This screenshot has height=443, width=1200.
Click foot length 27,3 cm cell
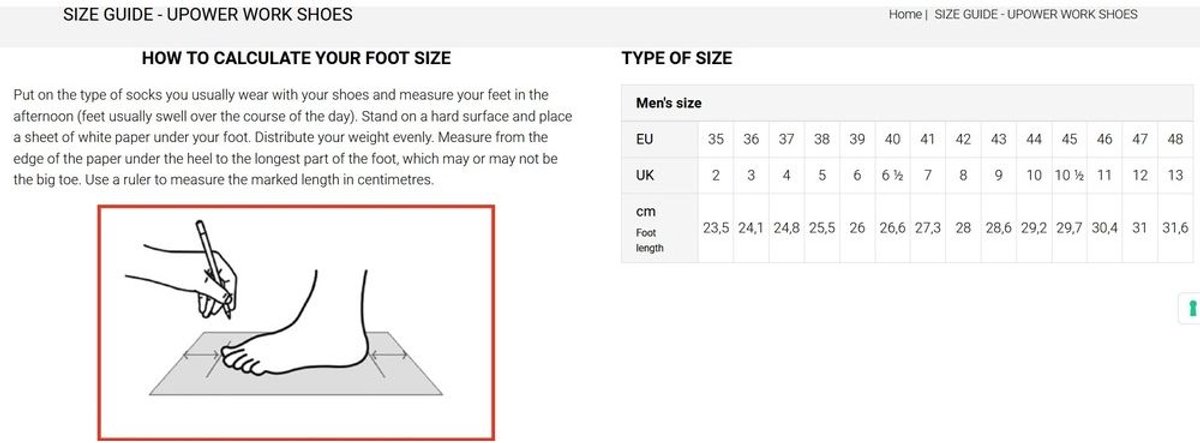click(x=928, y=228)
